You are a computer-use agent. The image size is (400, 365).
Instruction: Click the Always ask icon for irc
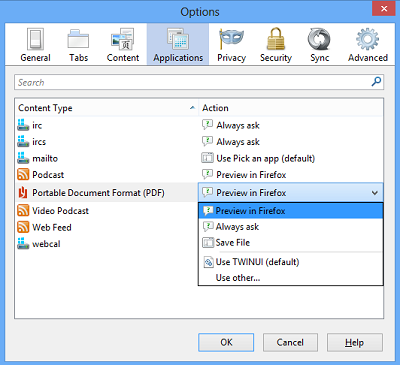click(207, 125)
